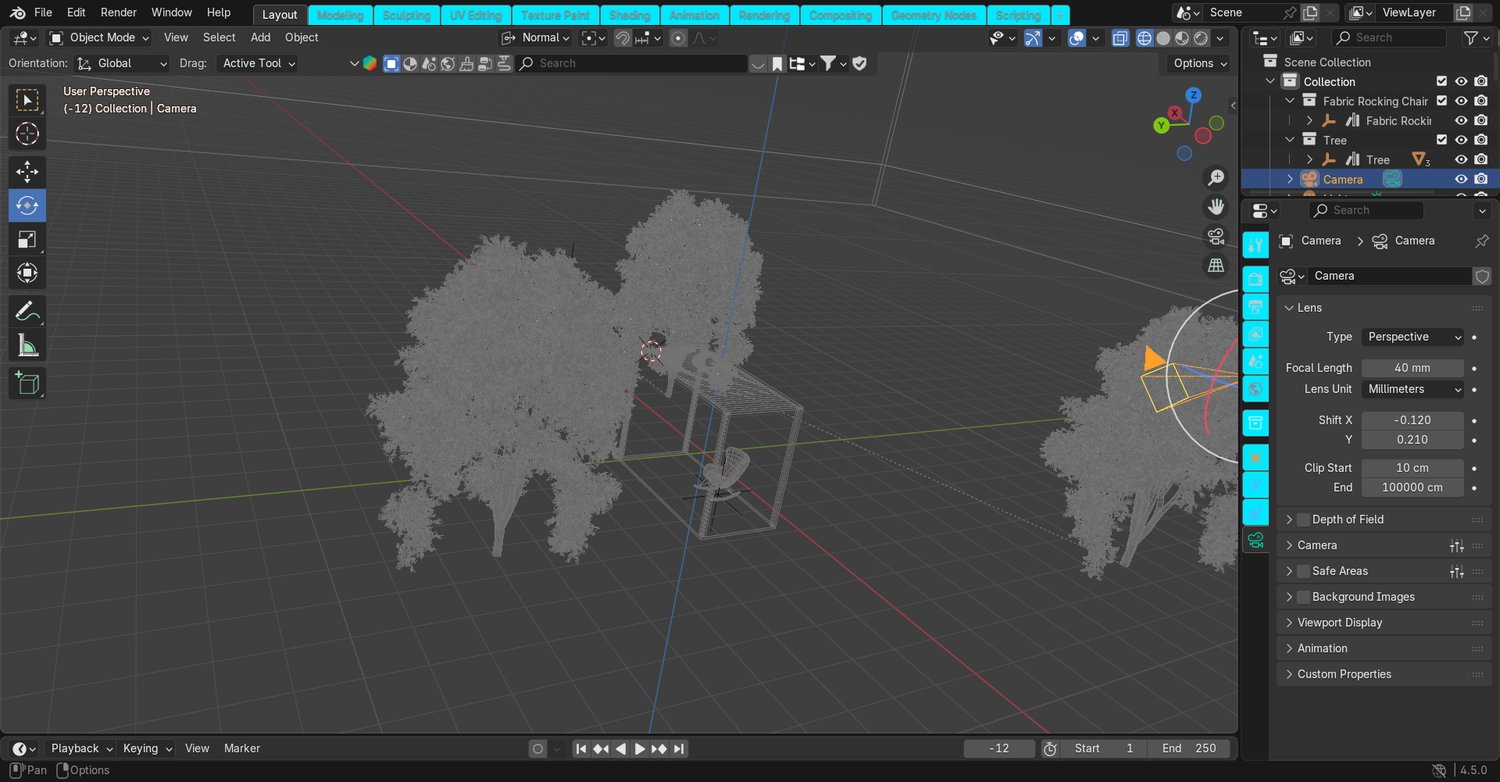Choose the Measure tool
The image size is (1500, 782).
pos(27,346)
